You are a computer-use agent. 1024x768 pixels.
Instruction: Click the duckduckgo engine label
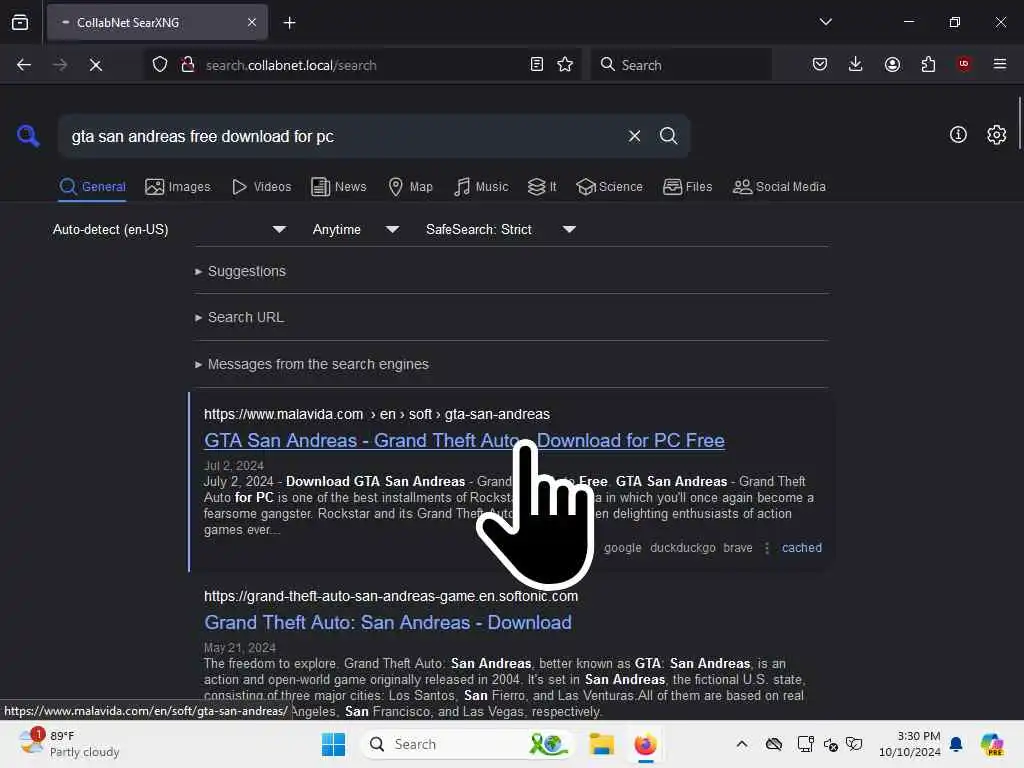[682, 548]
